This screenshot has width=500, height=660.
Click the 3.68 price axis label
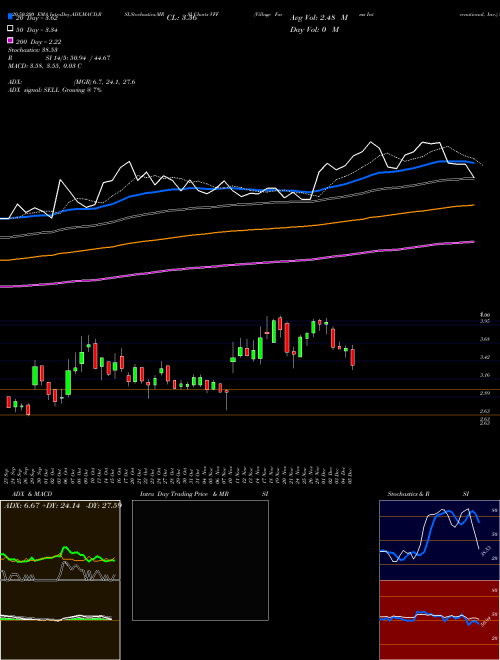pyautogui.click(x=485, y=339)
